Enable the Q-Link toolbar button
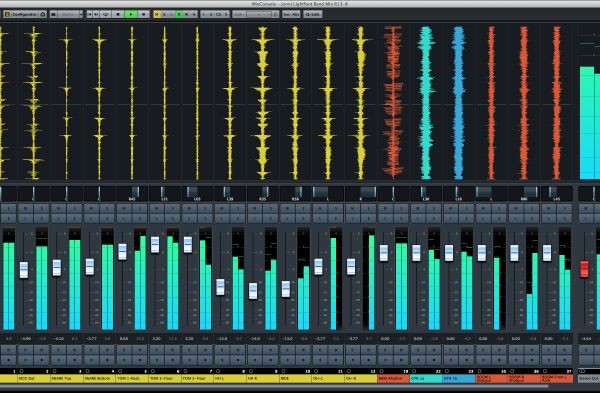 (313, 14)
